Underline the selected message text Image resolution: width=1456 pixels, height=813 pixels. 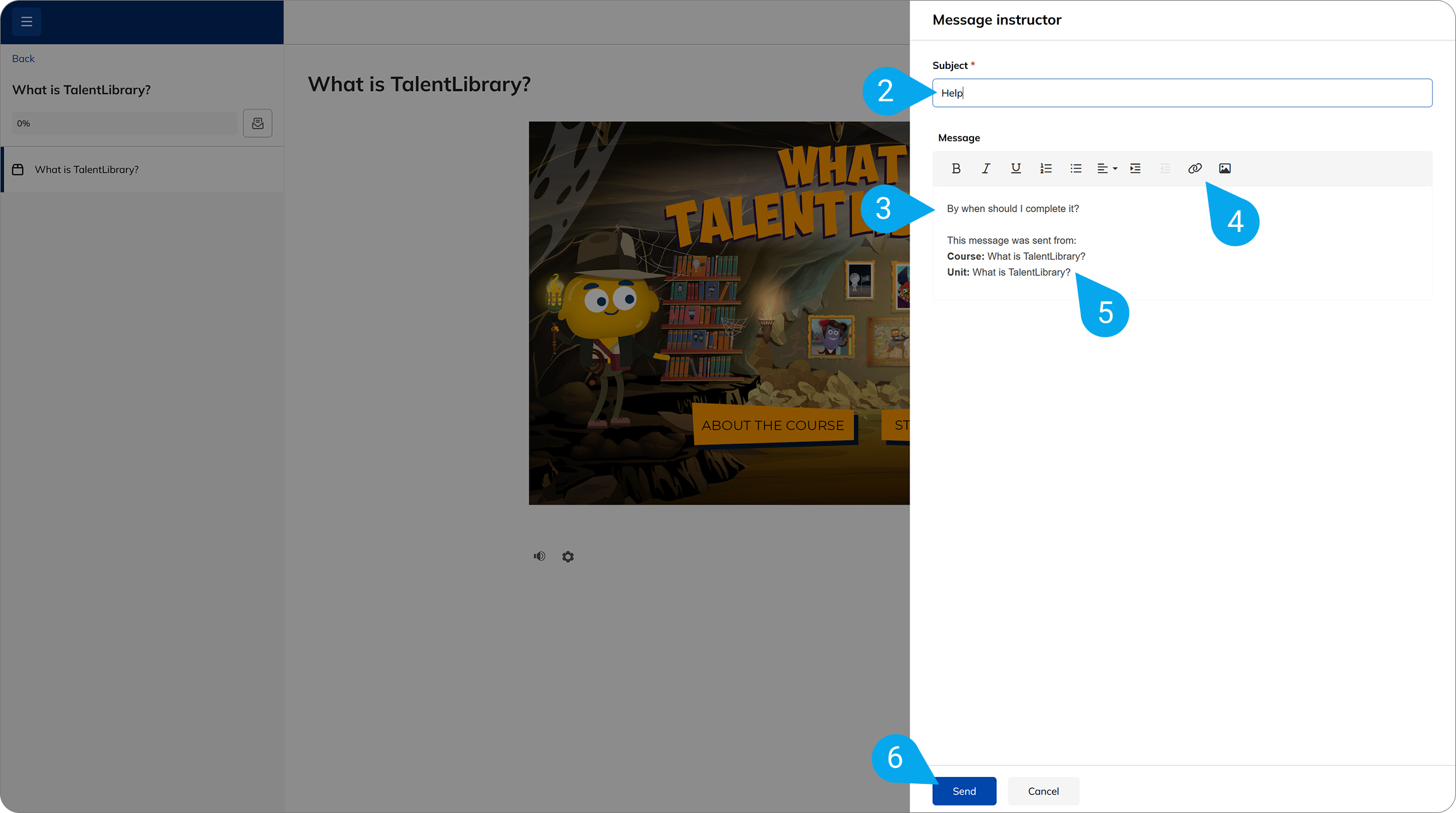pos(1016,168)
